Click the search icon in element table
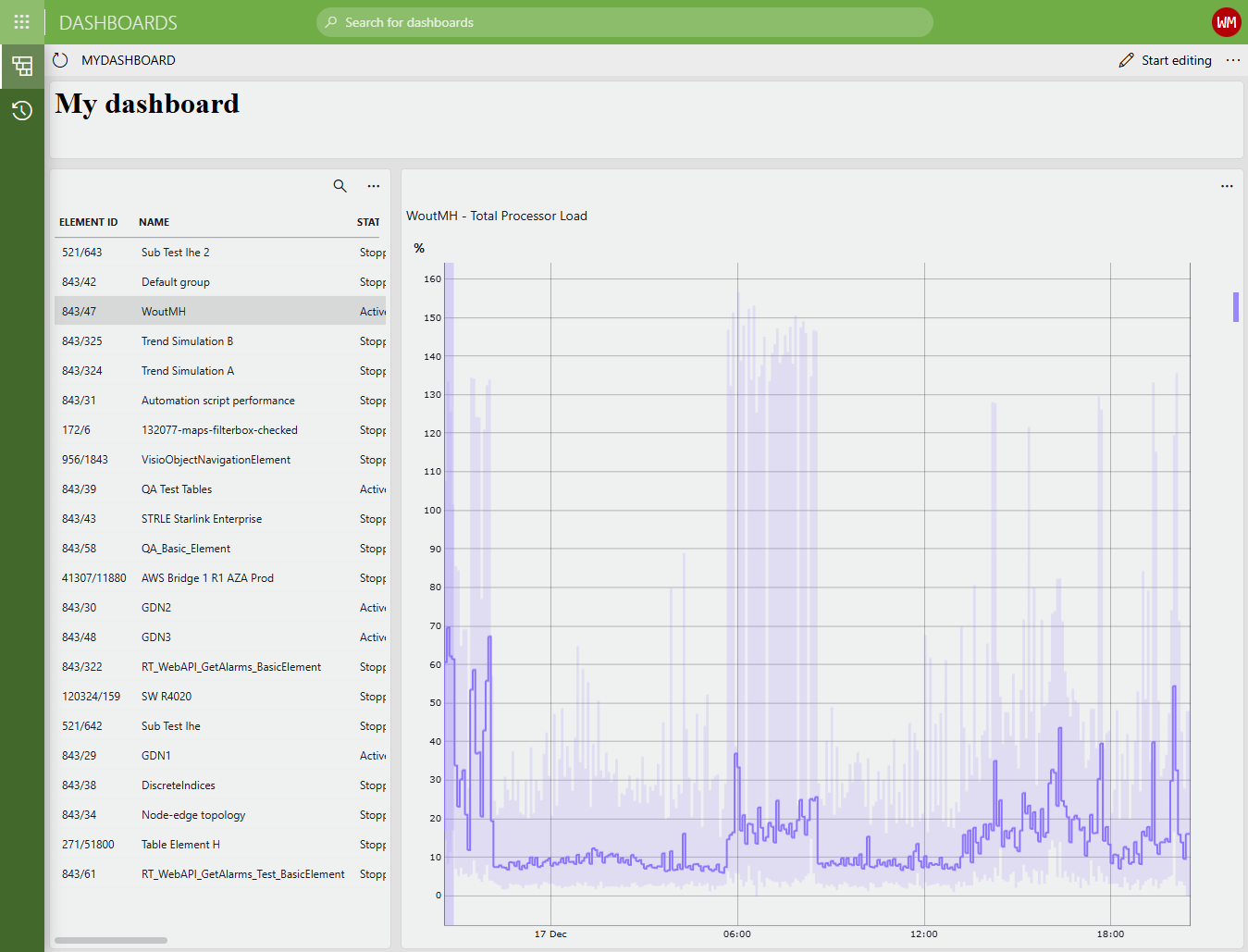 point(340,186)
